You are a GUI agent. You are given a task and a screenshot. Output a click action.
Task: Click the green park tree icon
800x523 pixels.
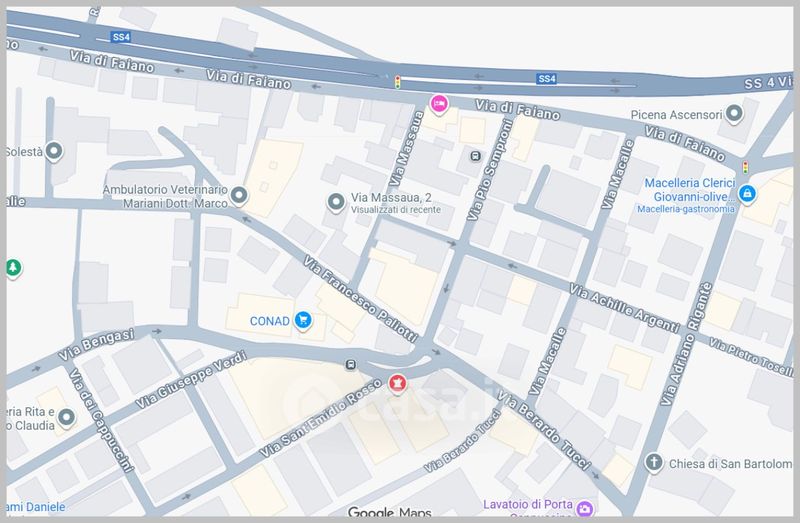point(13,268)
